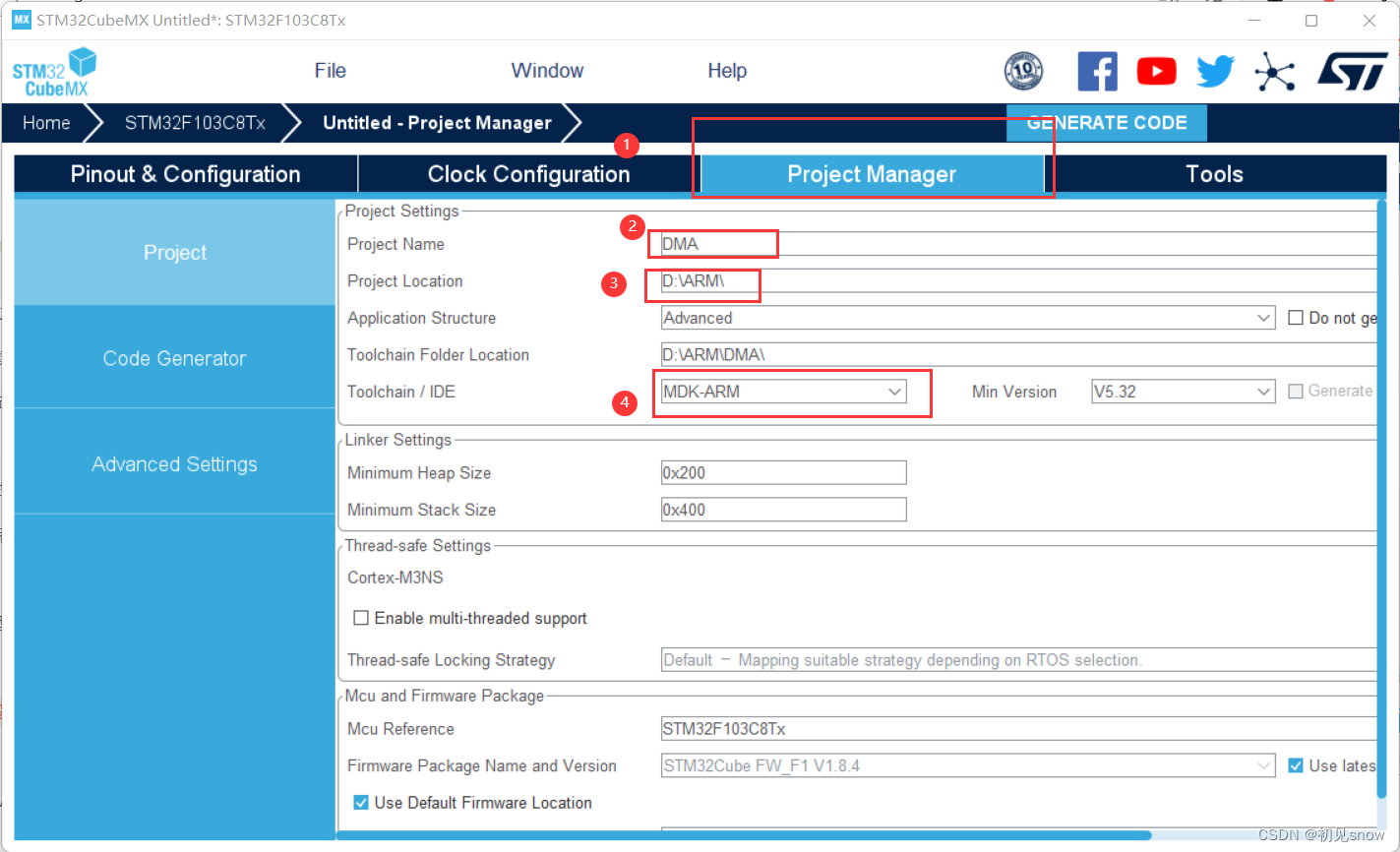
Task: Open the STM32CubeMX logo home
Action: pos(55,72)
